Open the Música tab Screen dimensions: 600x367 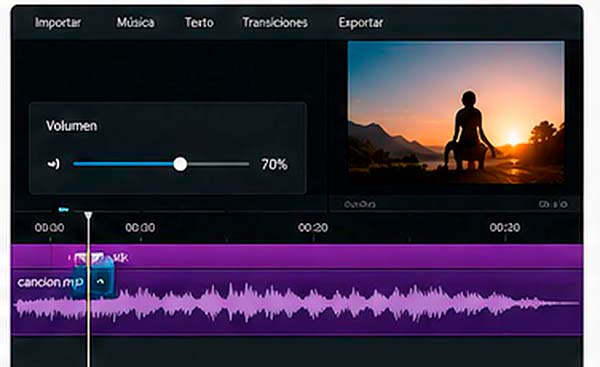tap(135, 23)
